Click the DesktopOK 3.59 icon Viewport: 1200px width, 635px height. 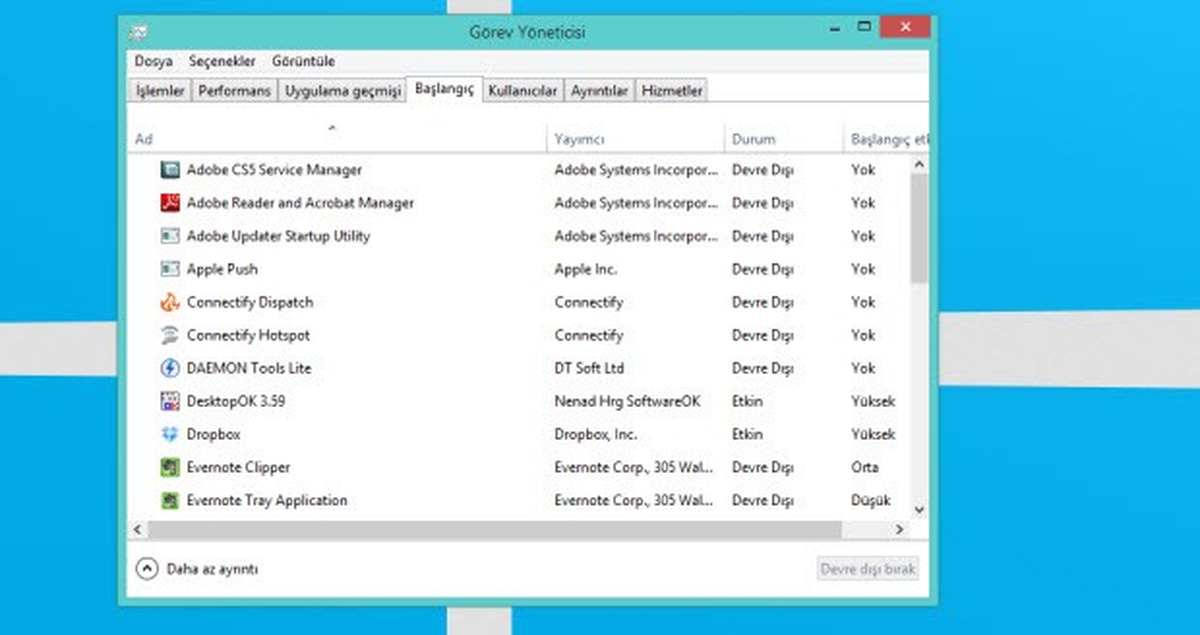tap(169, 401)
